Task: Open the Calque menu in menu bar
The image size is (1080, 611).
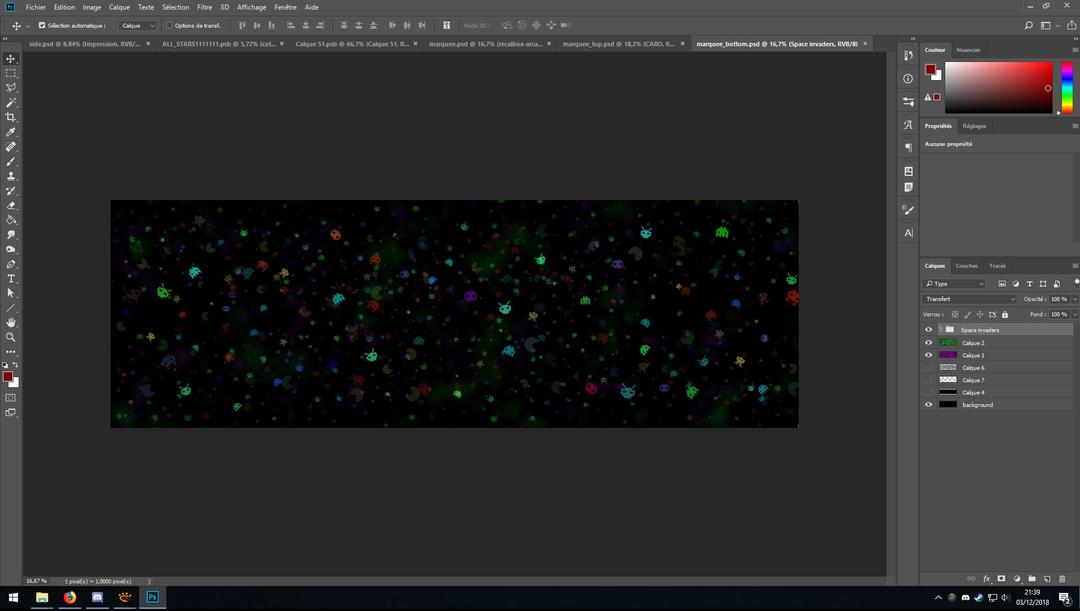Action: (119, 7)
